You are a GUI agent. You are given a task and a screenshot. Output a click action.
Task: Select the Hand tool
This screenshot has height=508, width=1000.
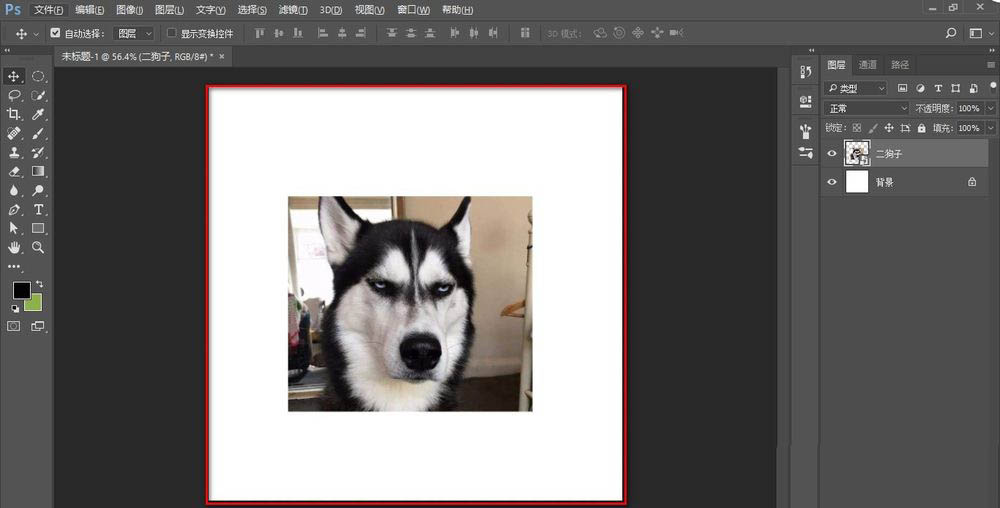point(13,247)
